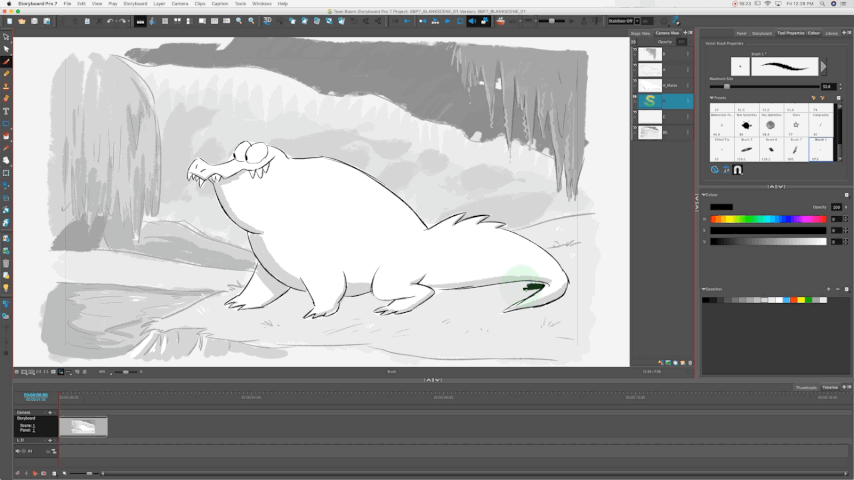Click the Save icon in top toolbar
Viewport: 854px width, 480px height.
pyautogui.click(x=34, y=20)
